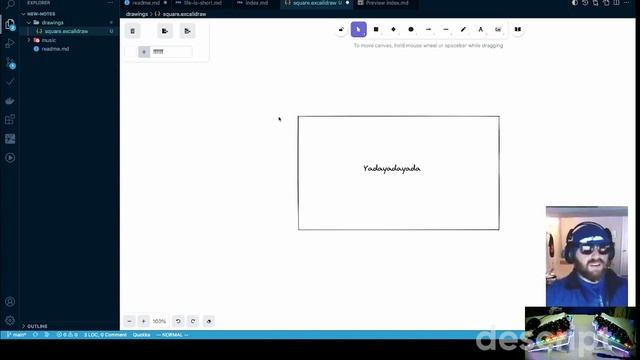The width and height of the screenshot is (640, 360).
Task: Open errors and warnings status item
Action: 67,335
